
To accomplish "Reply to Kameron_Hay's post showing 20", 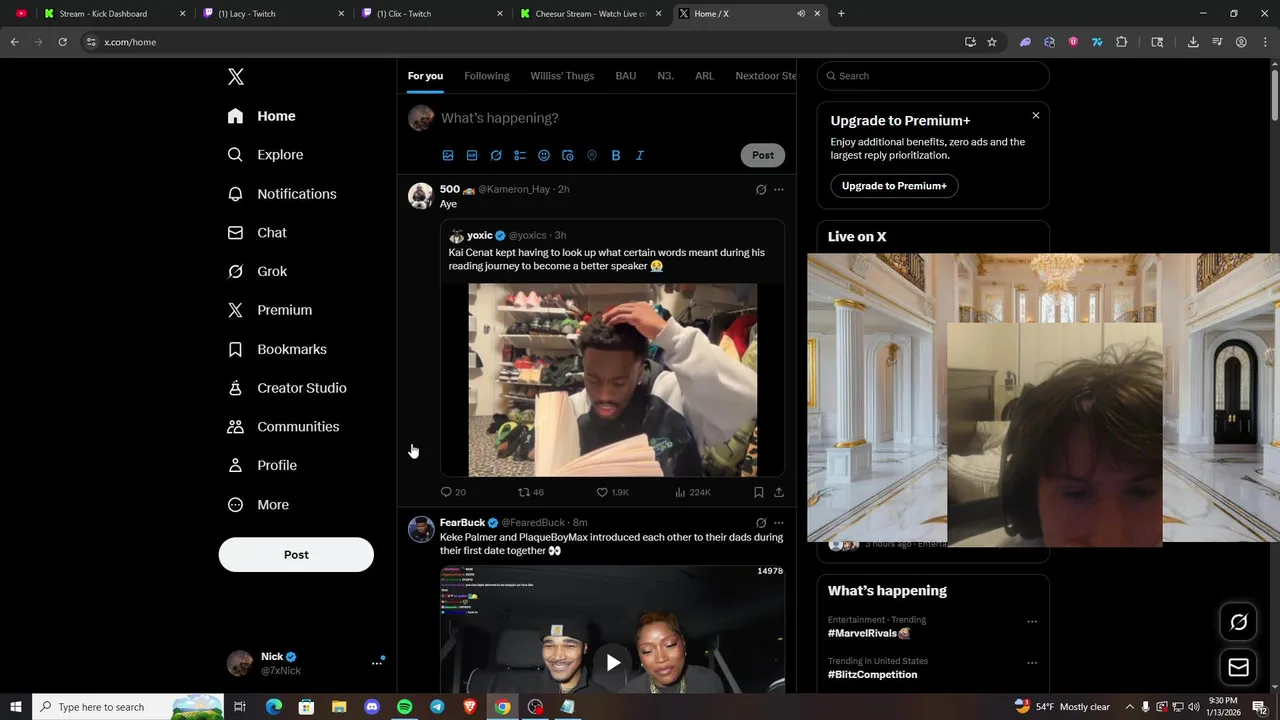I will click(x=453, y=492).
